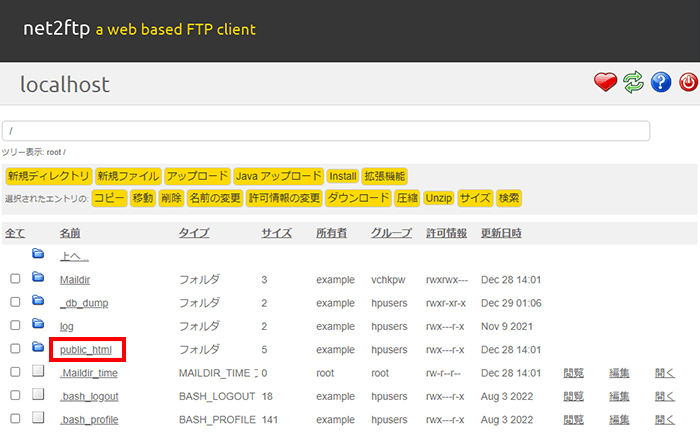The height and width of the screenshot is (432, 700).
Task: Click the red heart bookmark icon
Action: coord(605,83)
